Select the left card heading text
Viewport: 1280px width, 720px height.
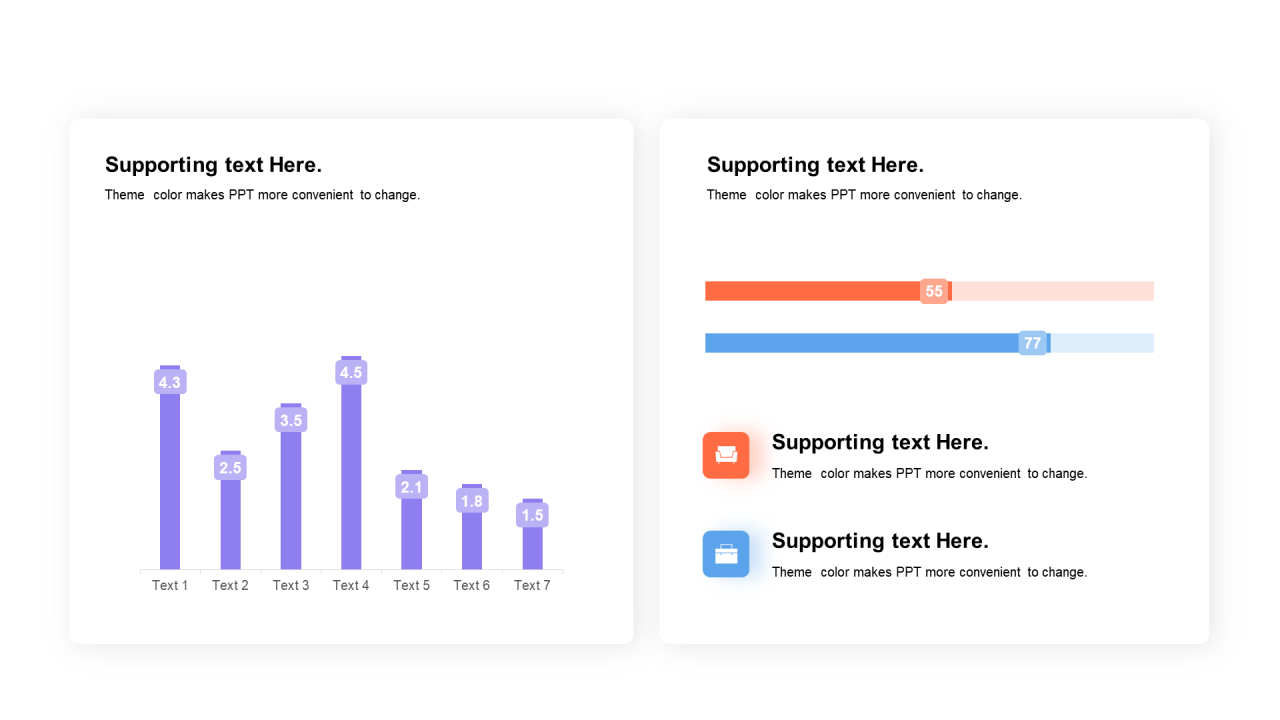click(x=213, y=165)
